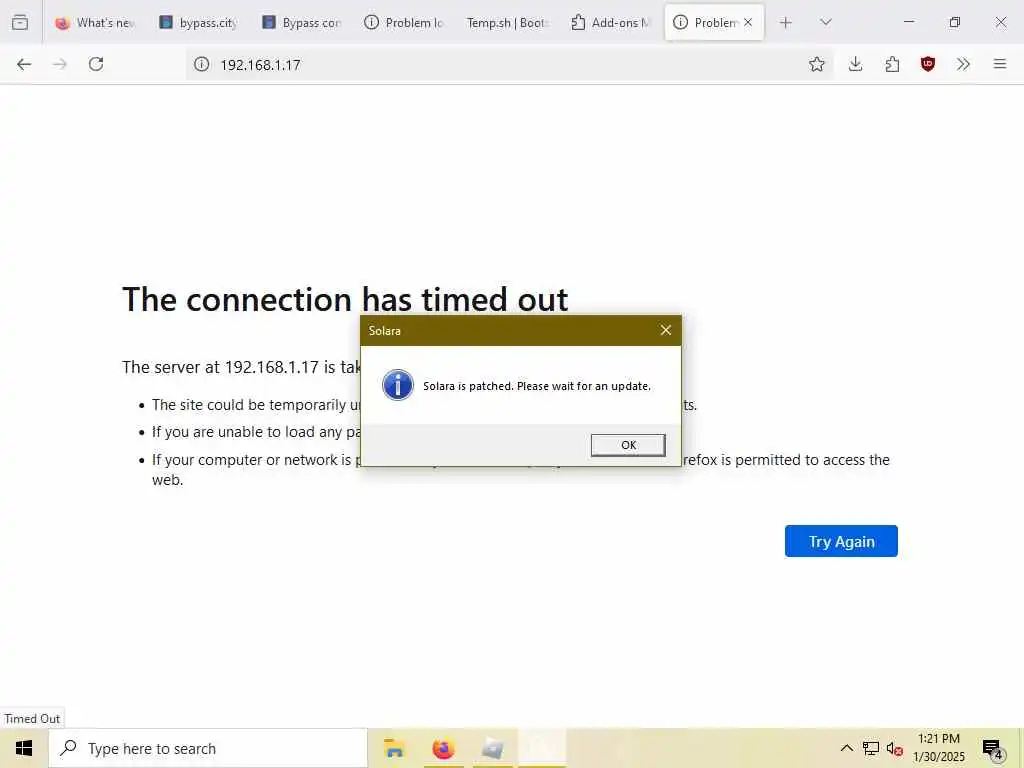This screenshot has width=1024, height=768.
Task: Click the Solara info icon
Action: 398,385
